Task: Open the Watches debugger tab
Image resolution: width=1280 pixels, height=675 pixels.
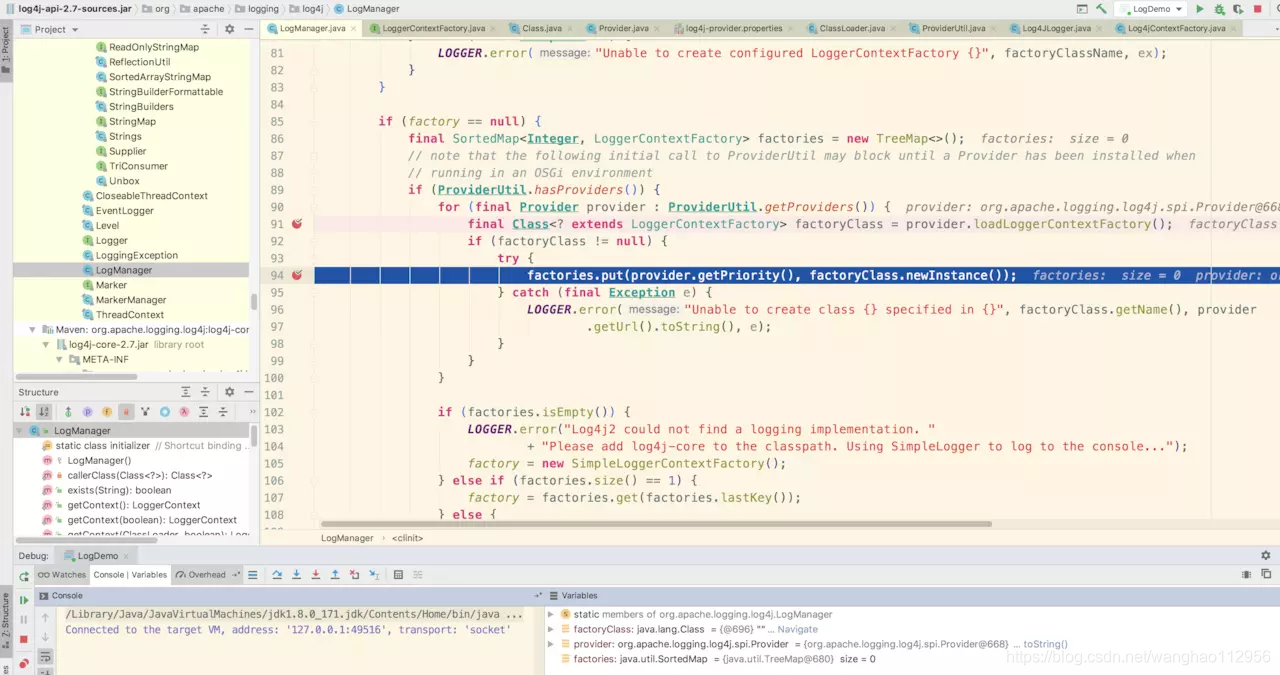Action: pyautogui.click(x=62, y=575)
